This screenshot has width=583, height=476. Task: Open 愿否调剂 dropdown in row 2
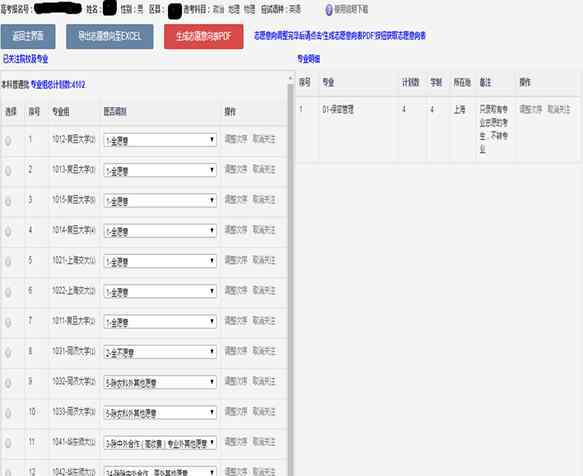click(160, 170)
